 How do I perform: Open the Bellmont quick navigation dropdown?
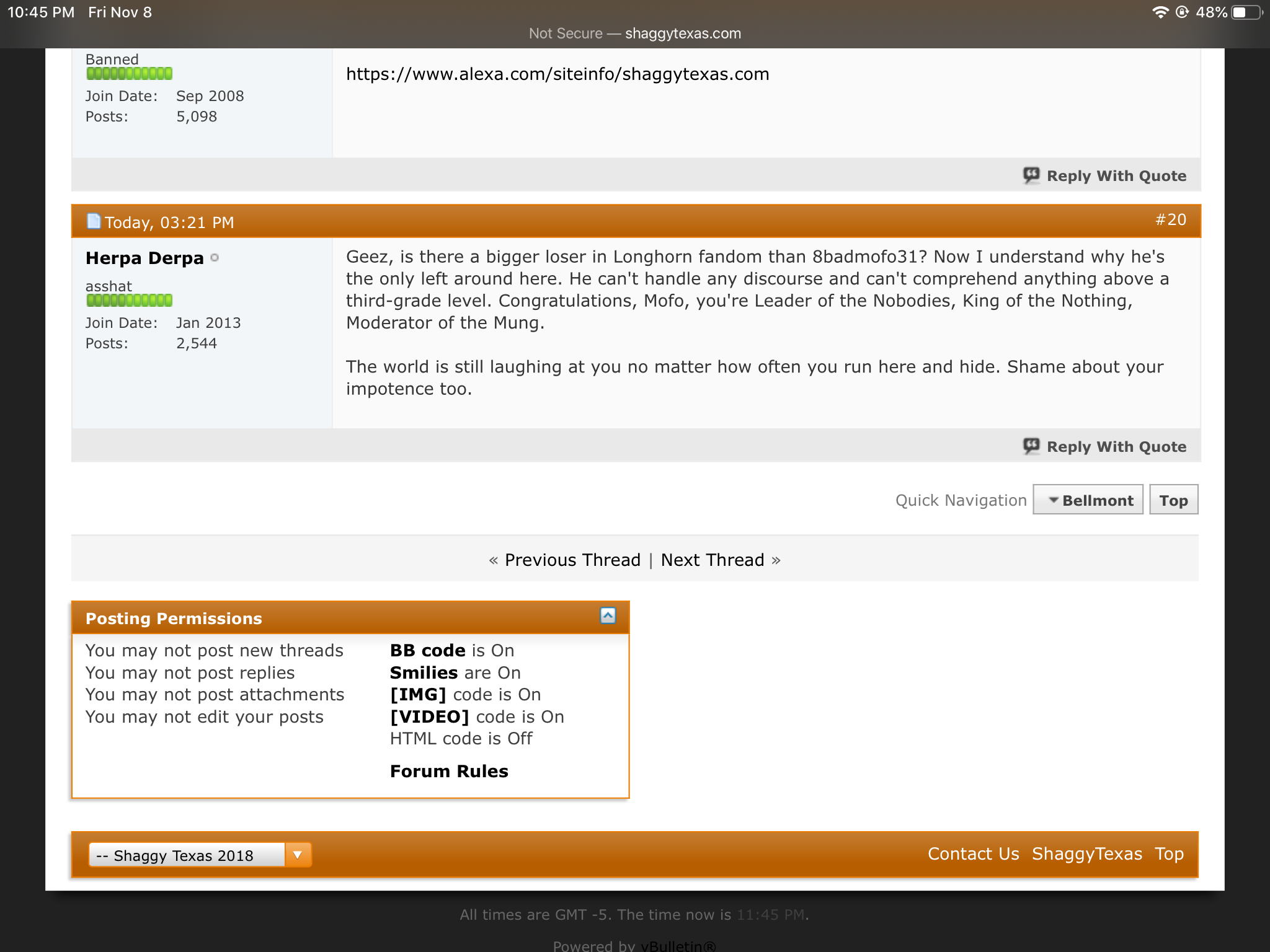pos(1088,500)
